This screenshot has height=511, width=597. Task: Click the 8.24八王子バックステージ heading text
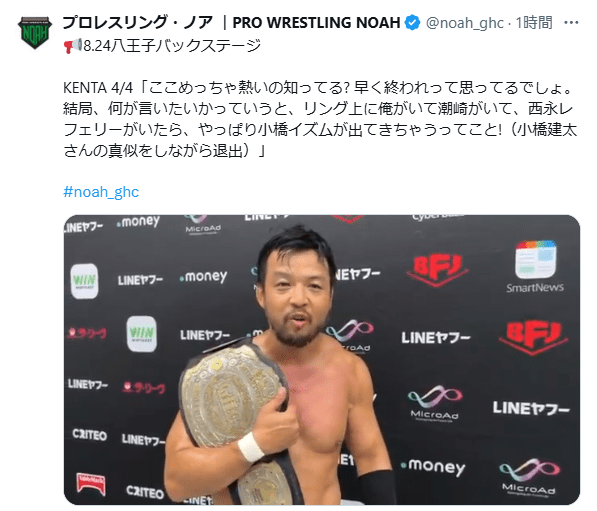[172, 46]
